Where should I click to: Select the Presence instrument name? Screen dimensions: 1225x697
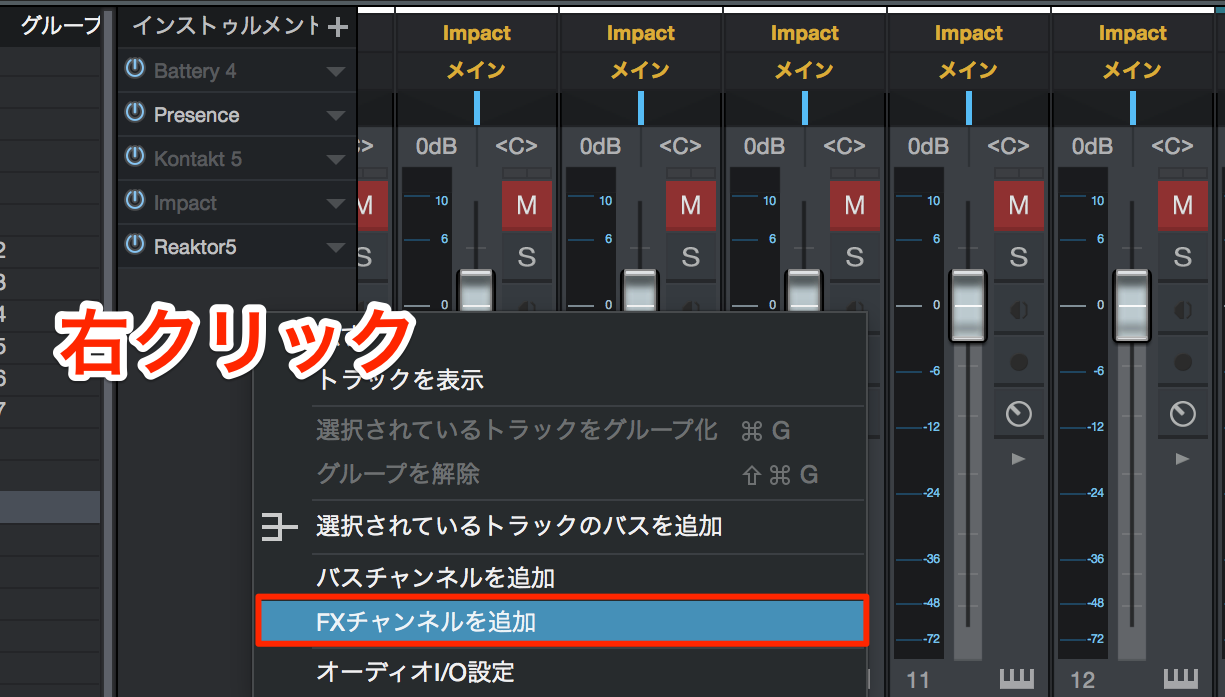[196, 115]
